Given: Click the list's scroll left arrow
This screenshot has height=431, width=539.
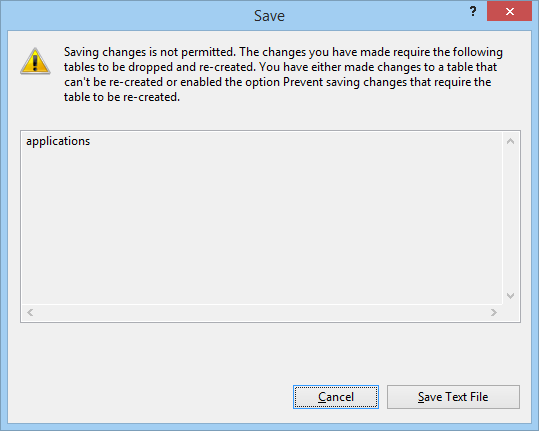Looking at the screenshot, I should [x=30, y=312].
